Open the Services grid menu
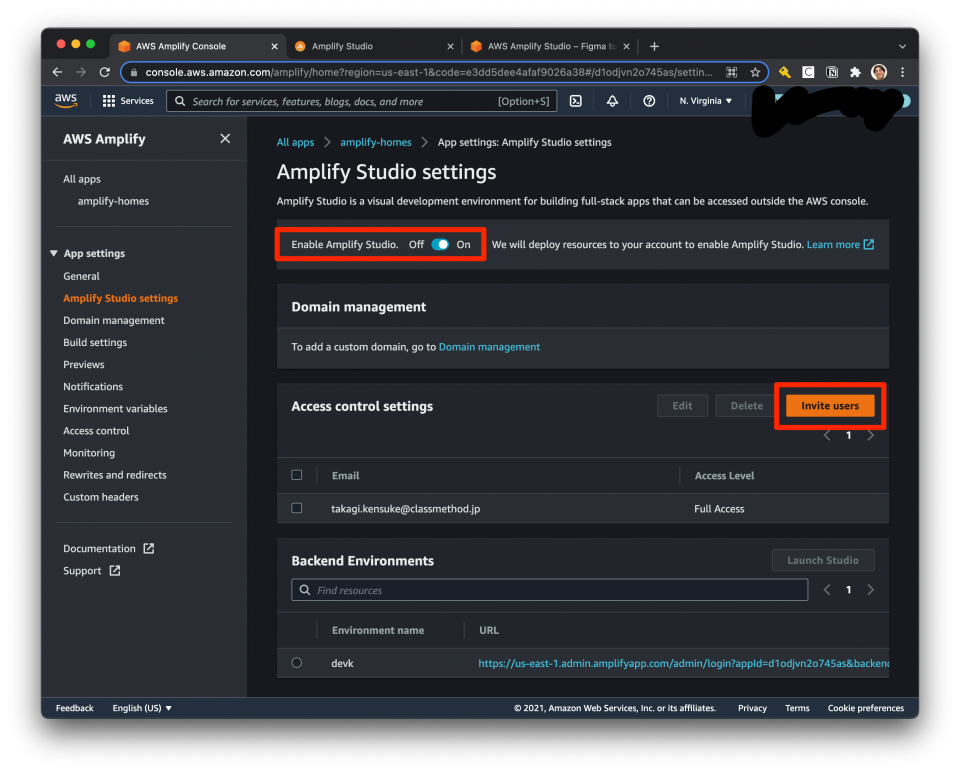Screen dimensions: 960x773 point(128,101)
